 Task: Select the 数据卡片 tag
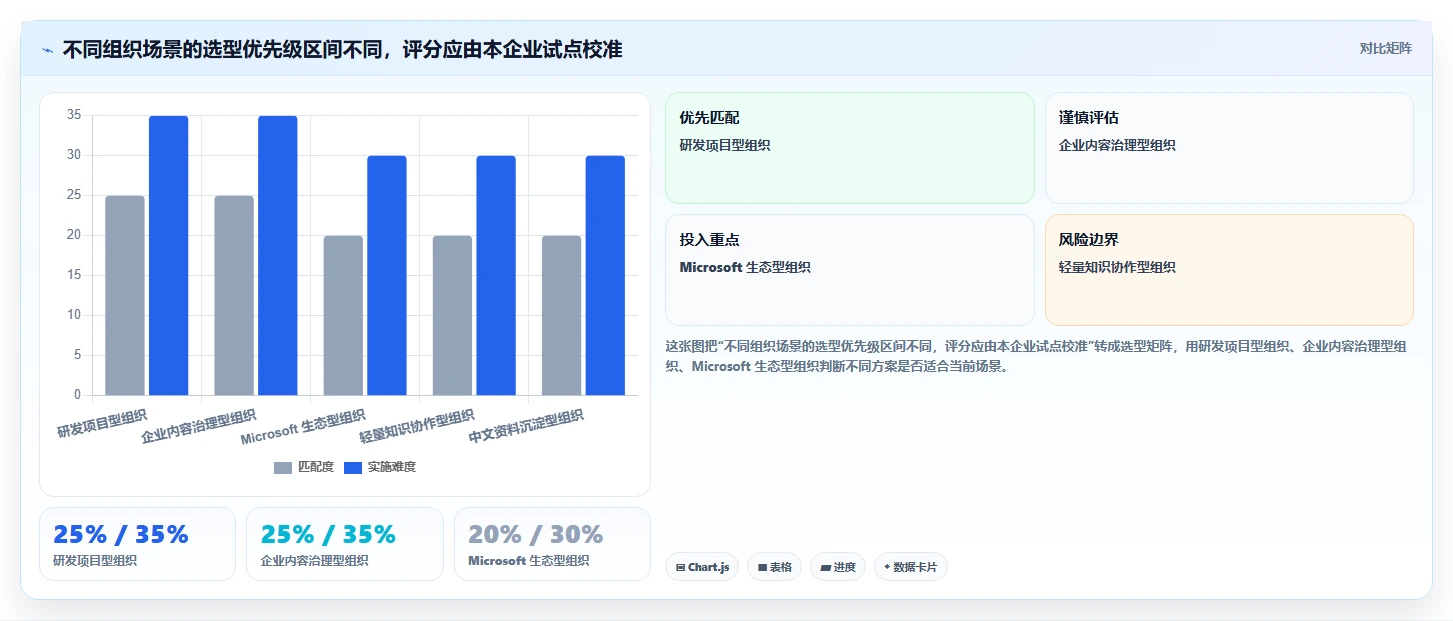910,567
